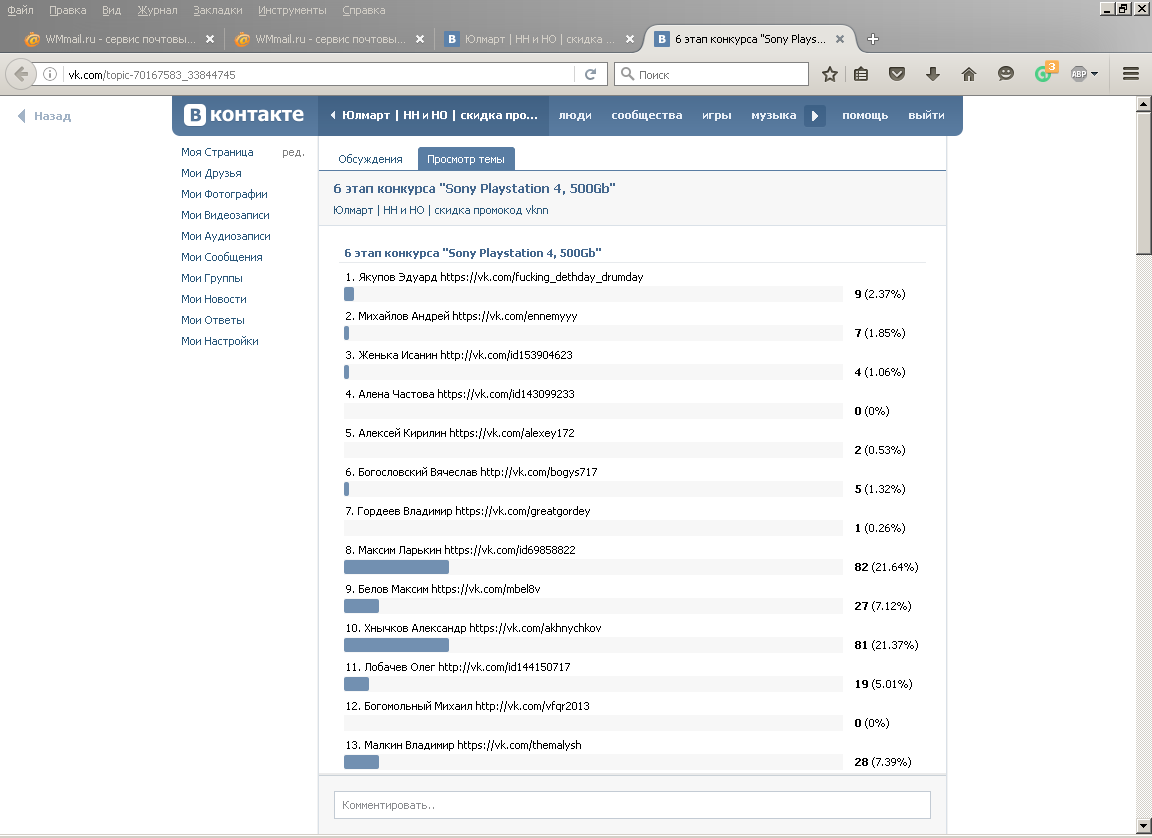Click the smiley chat icon in toolbar
The image size is (1152, 838).
click(x=1006, y=73)
